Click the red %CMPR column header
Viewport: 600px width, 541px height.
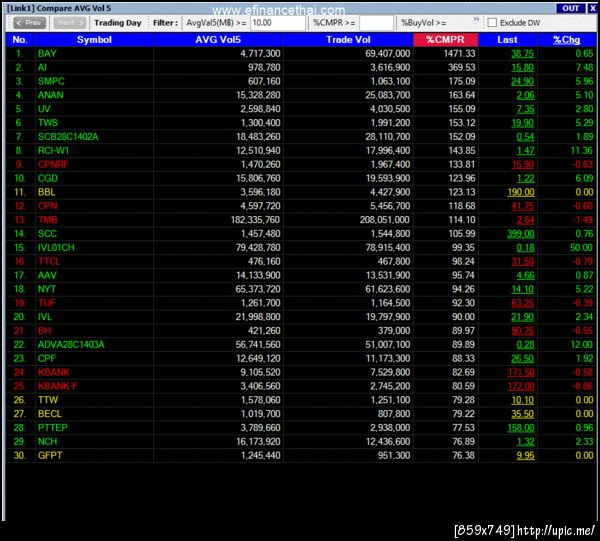(445, 40)
